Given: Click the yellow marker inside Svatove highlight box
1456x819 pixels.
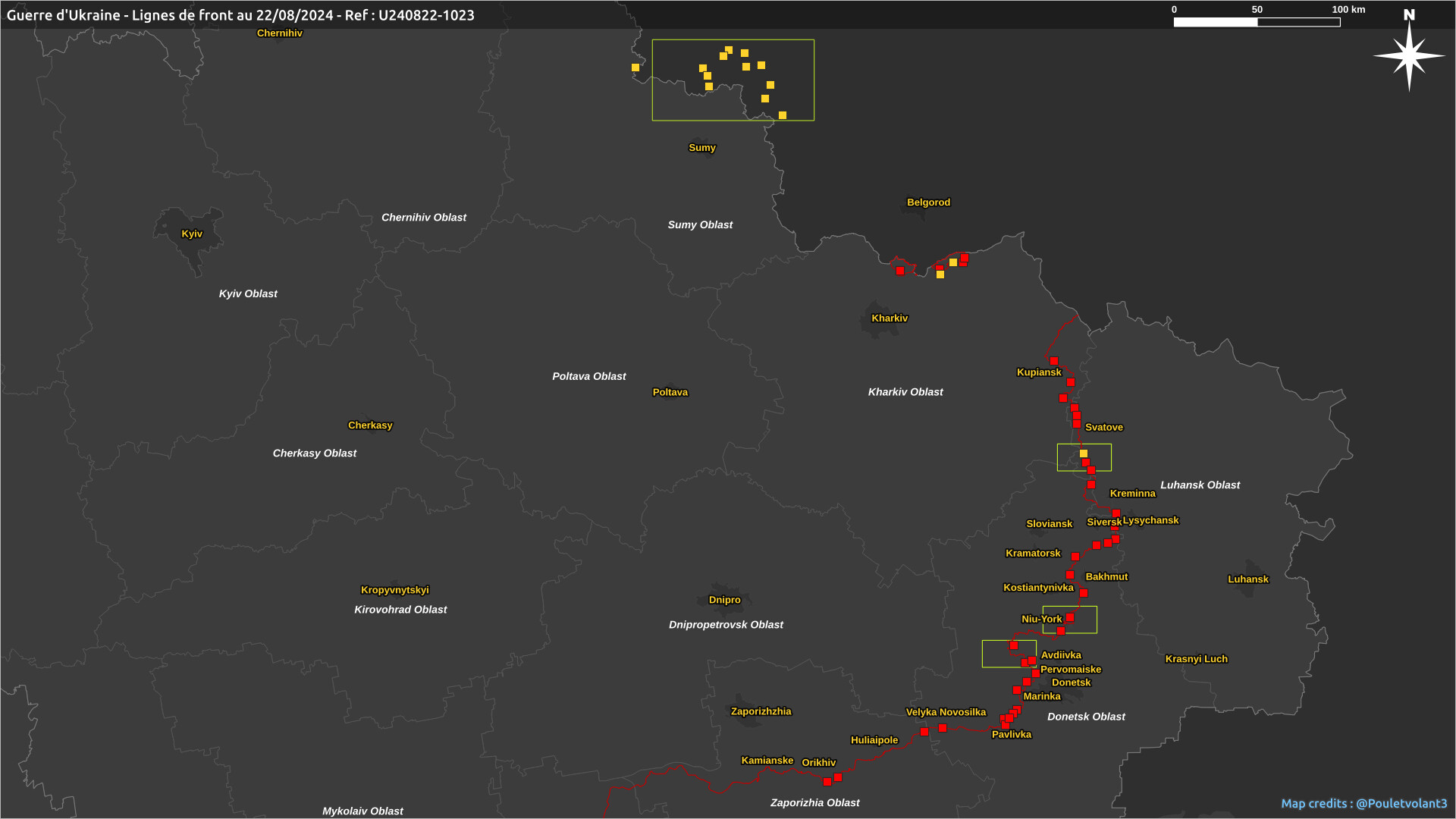Looking at the screenshot, I should [x=1084, y=453].
